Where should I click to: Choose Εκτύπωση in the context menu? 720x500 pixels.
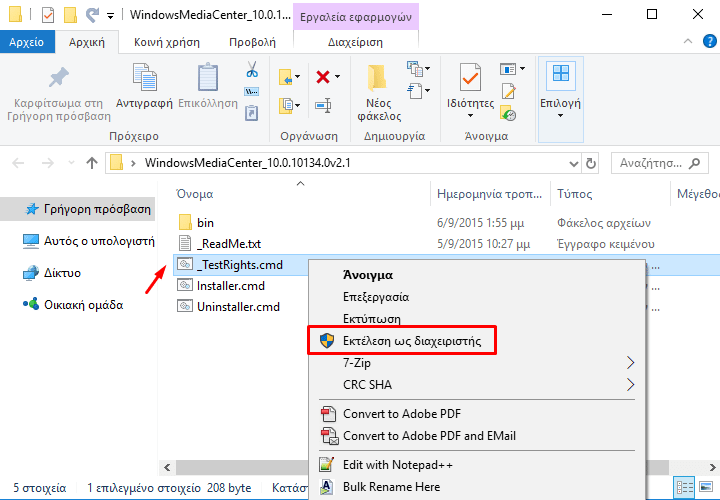point(371,319)
